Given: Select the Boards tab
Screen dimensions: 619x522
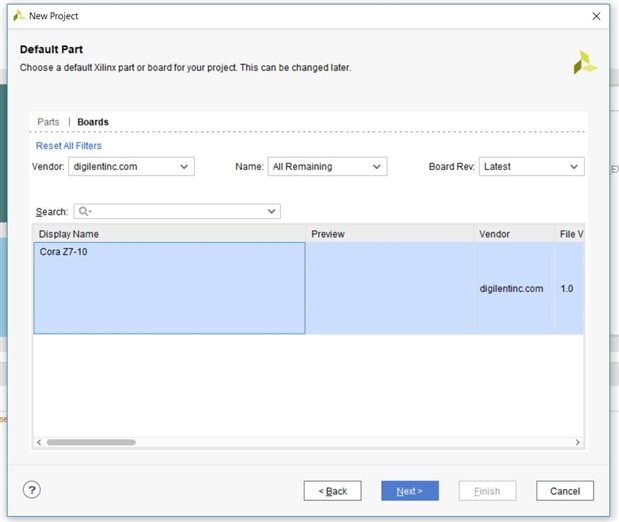Looking at the screenshot, I should (x=93, y=122).
